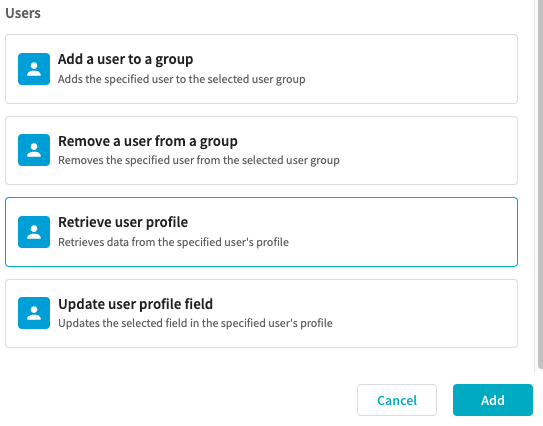Click the Users section heading

(23, 13)
